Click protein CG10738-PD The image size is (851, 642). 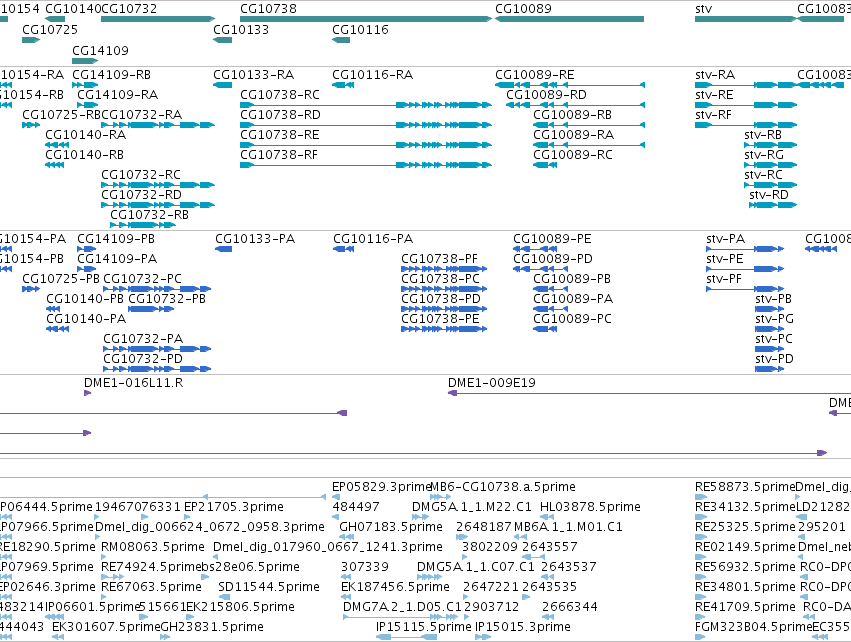(x=444, y=309)
